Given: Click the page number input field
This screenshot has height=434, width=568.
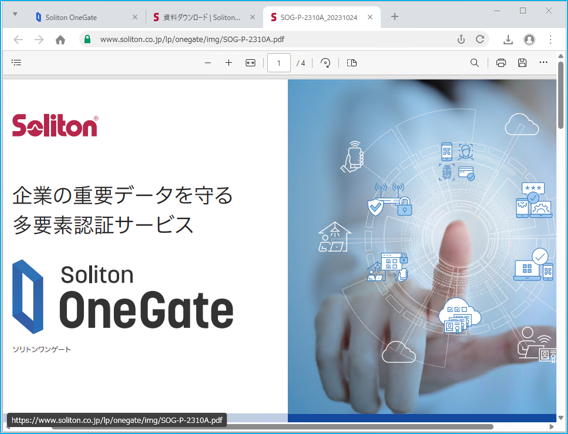Looking at the screenshot, I should pos(279,63).
